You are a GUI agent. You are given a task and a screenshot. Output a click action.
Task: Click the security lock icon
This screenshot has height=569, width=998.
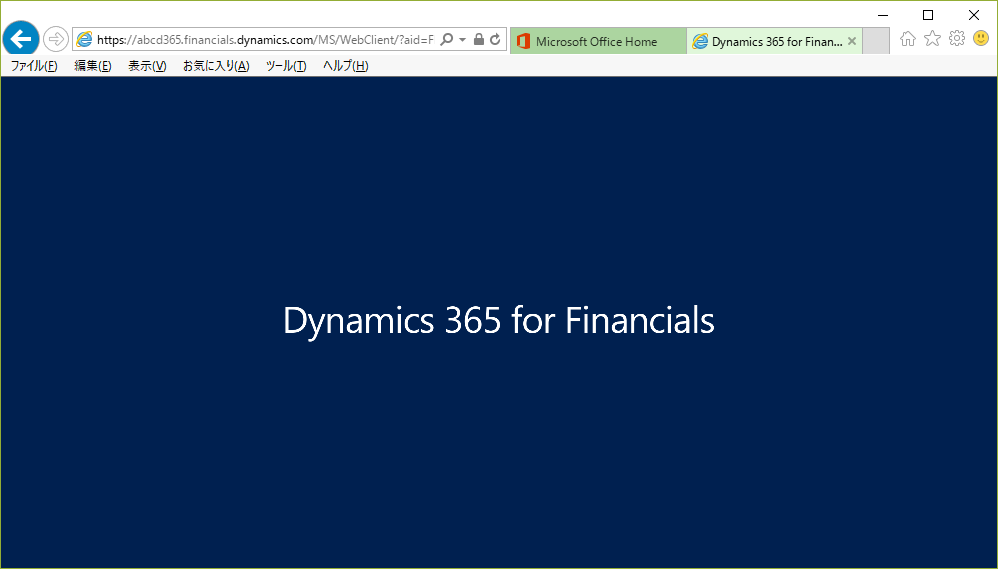click(479, 39)
